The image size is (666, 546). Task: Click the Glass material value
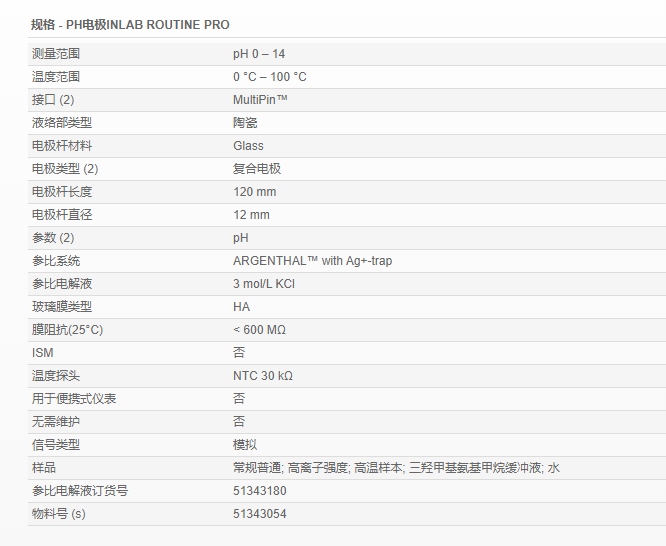click(248, 146)
